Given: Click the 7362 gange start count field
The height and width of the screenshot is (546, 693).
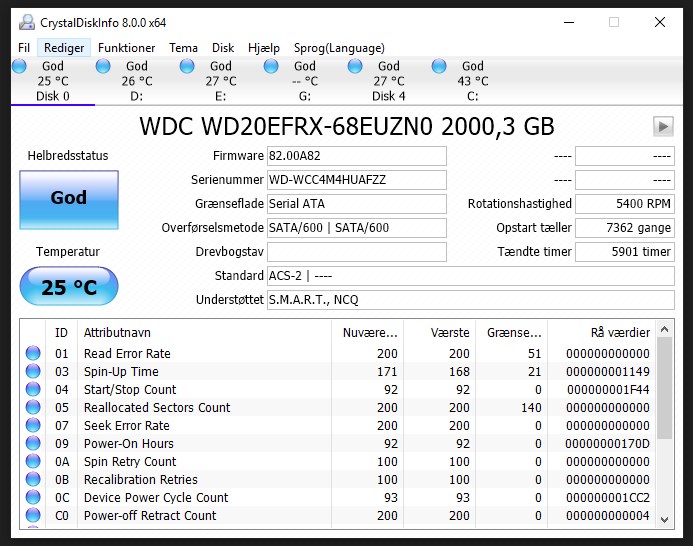Looking at the screenshot, I should 625,228.
